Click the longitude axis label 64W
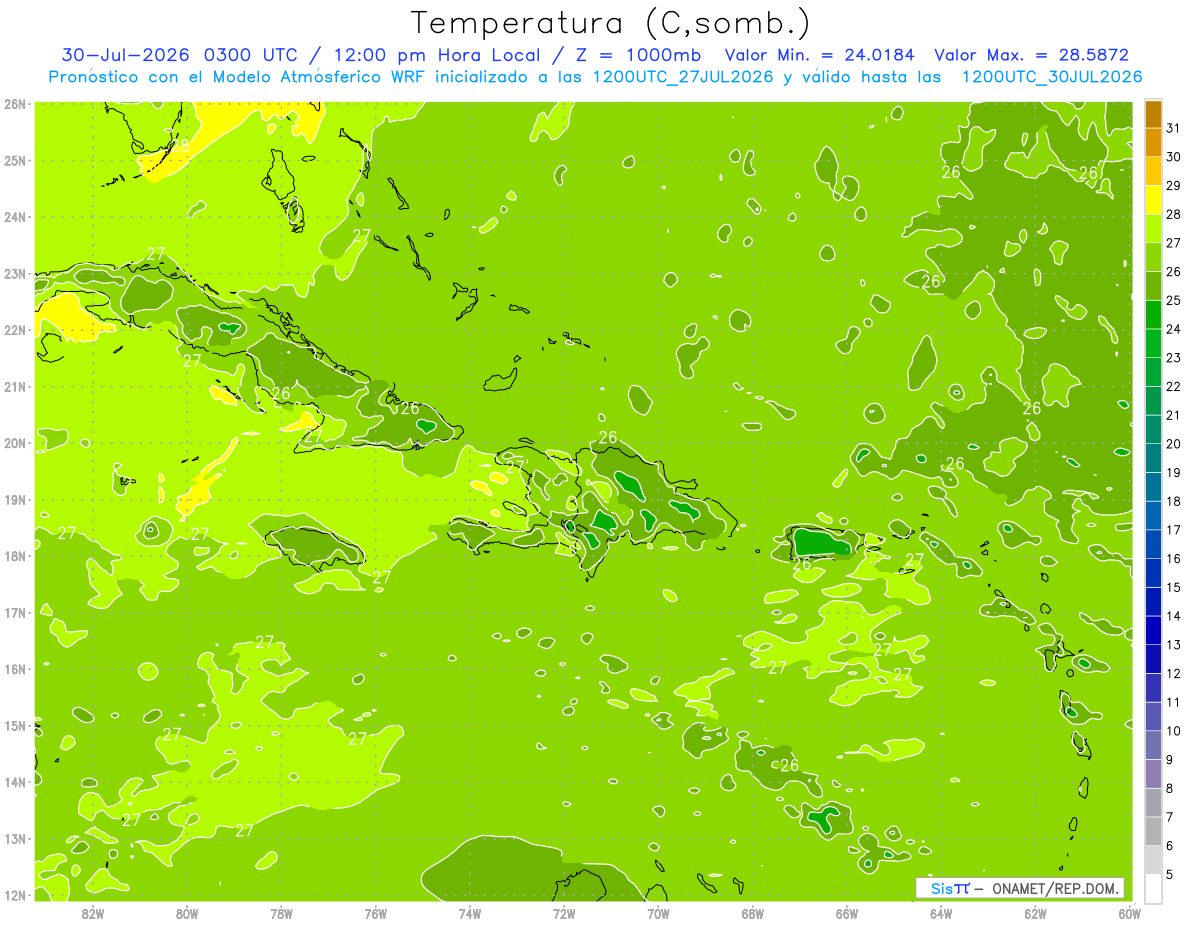The height and width of the screenshot is (927, 1200). [941, 913]
